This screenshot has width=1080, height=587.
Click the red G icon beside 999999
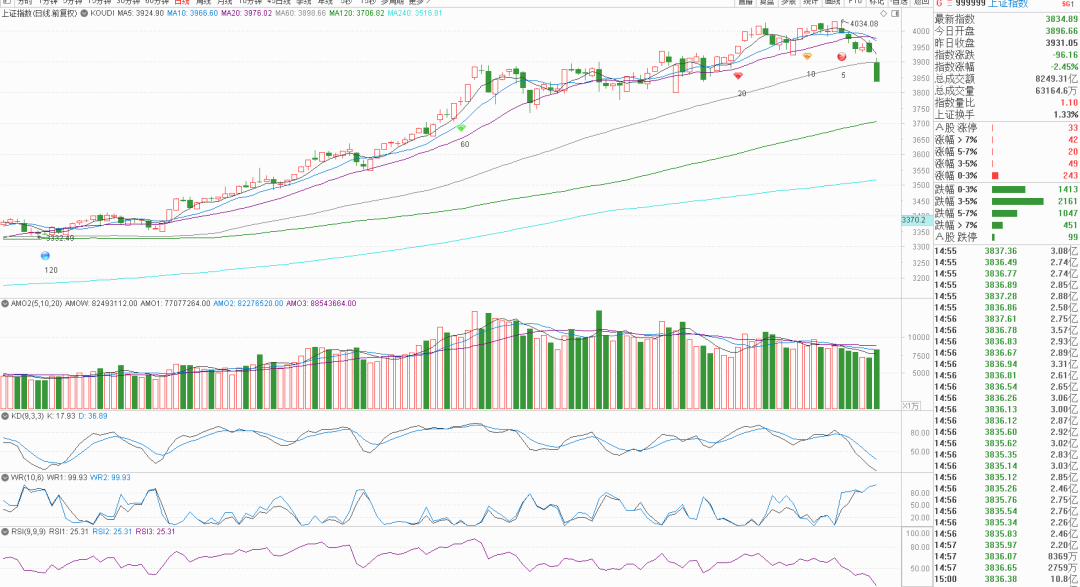(939, 3)
